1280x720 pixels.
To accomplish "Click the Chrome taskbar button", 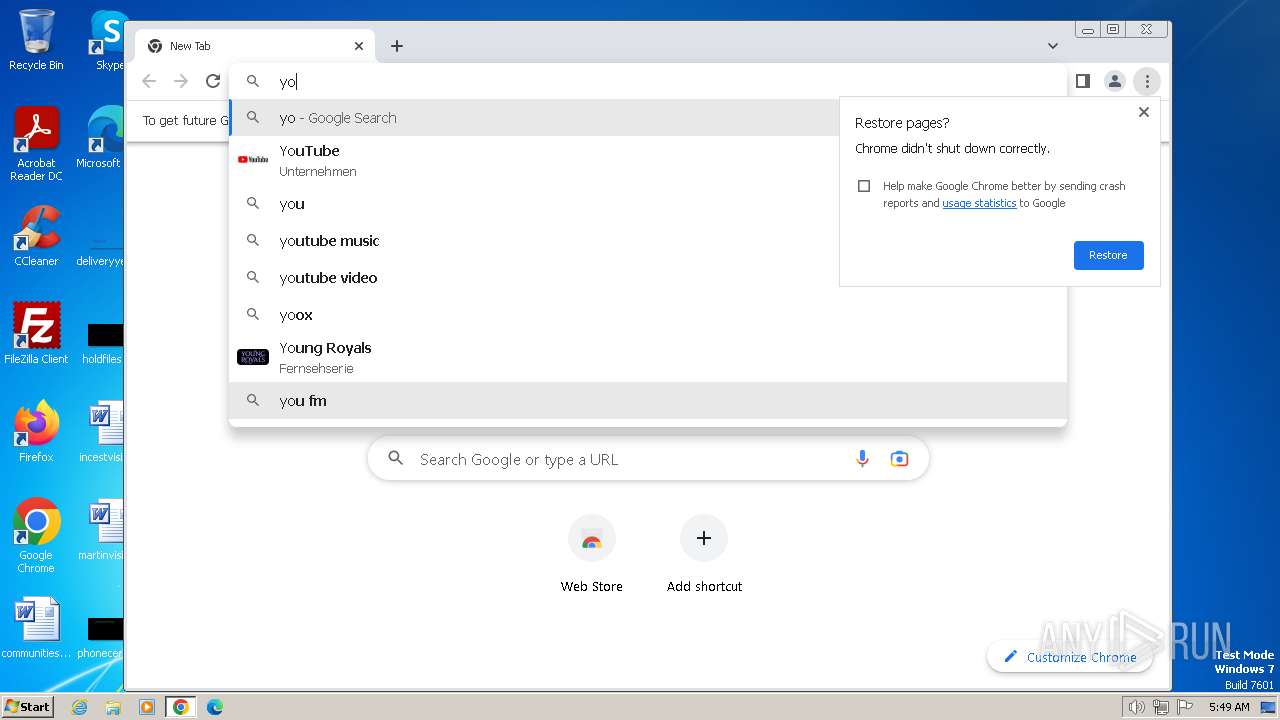I will point(180,707).
